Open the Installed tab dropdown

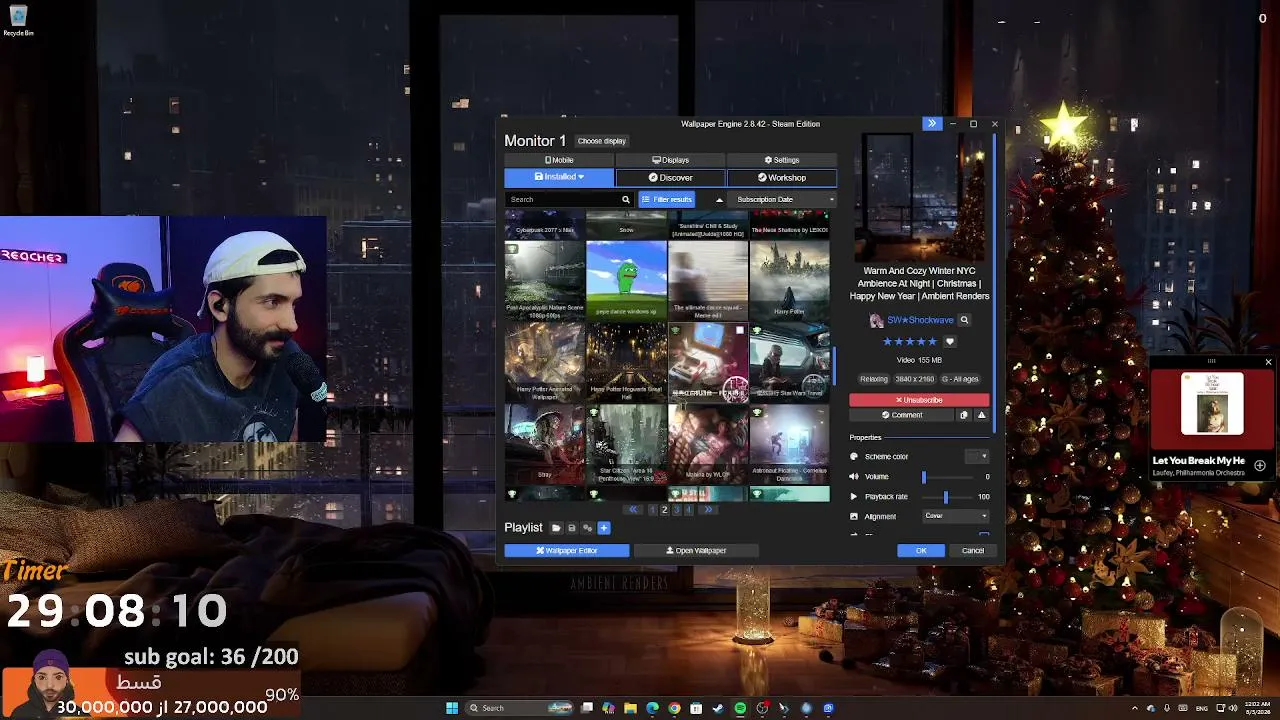pyautogui.click(x=559, y=178)
